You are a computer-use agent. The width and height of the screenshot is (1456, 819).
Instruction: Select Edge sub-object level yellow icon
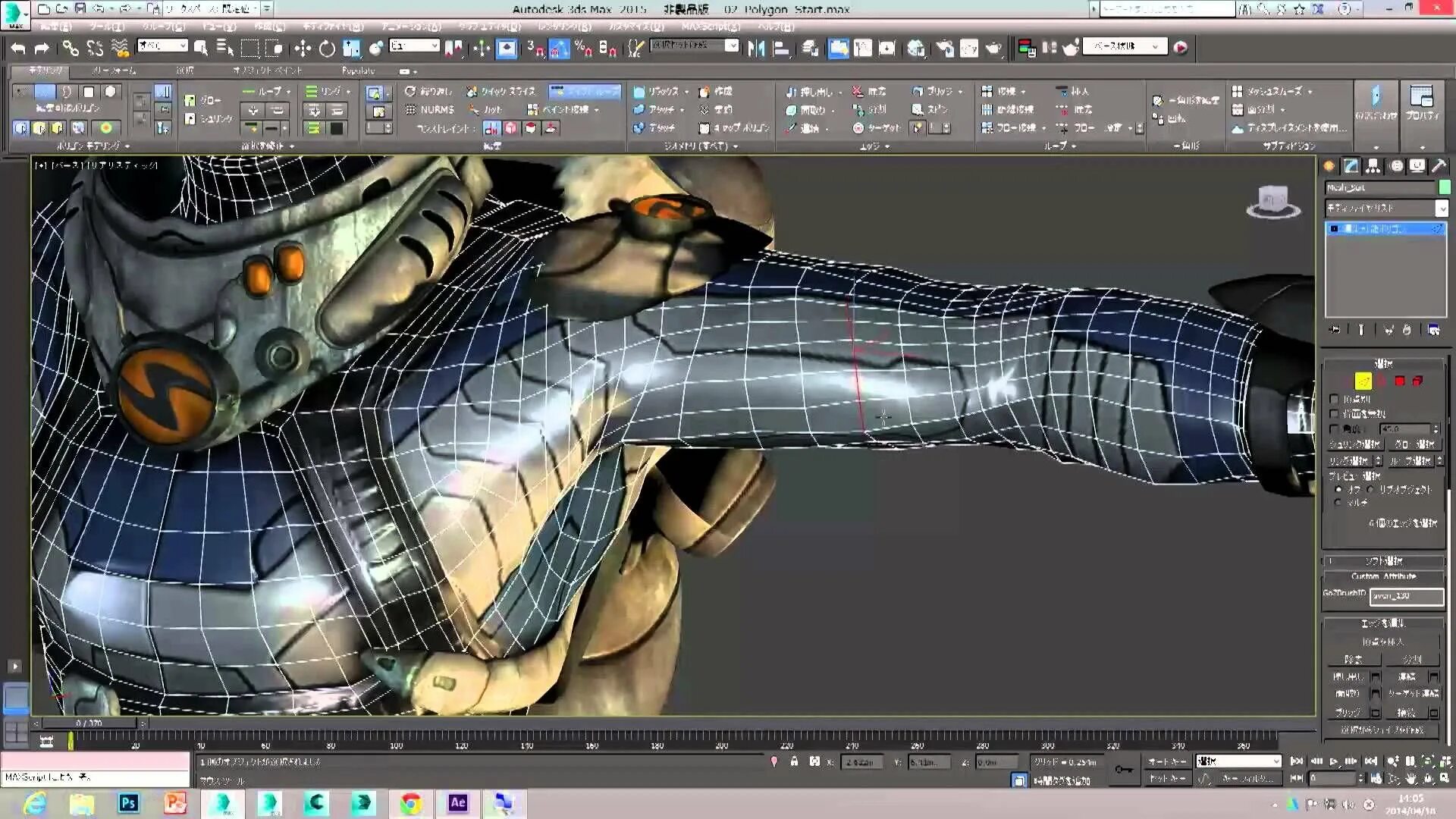click(x=1363, y=381)
